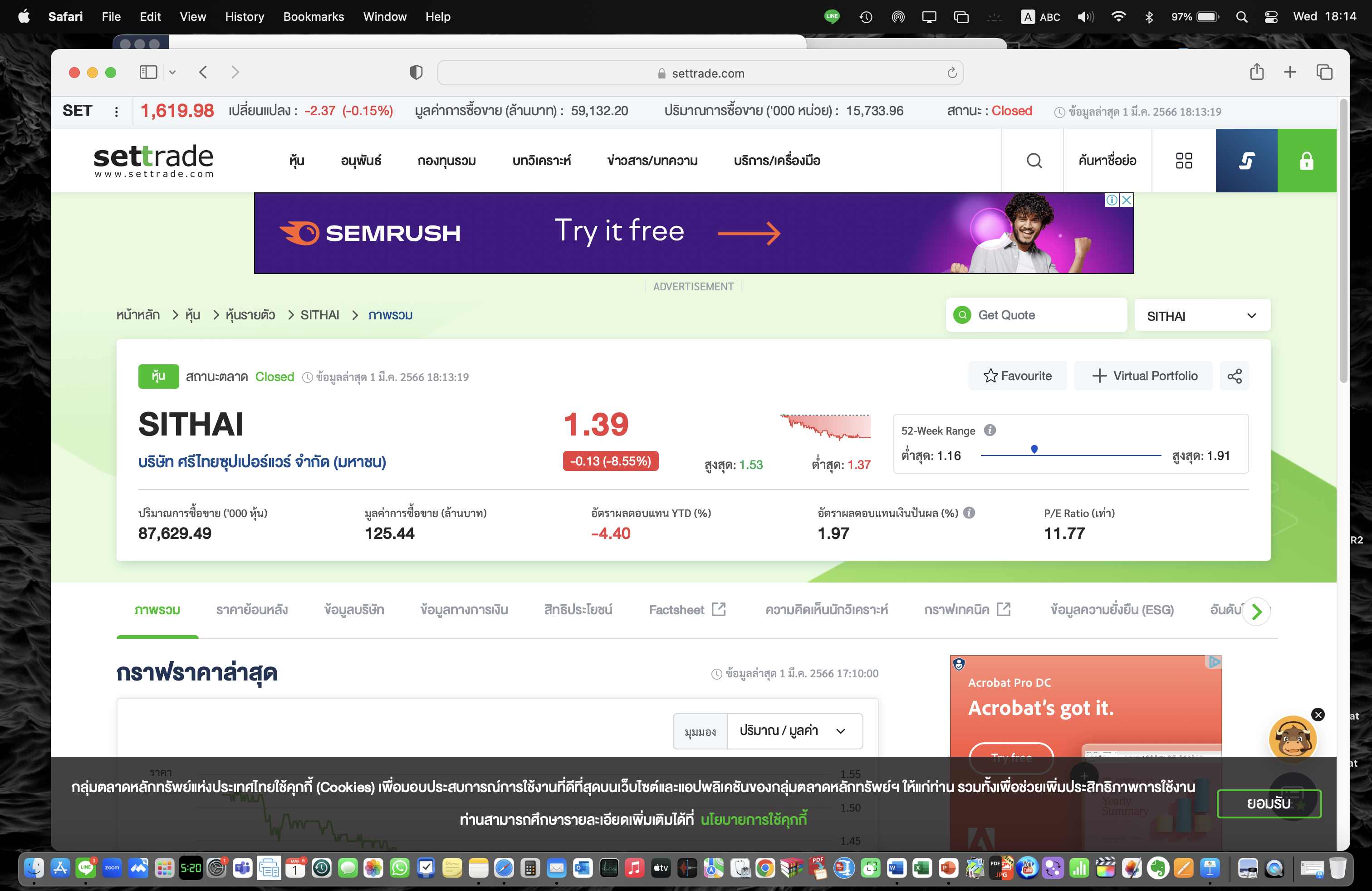Open the Trash in the Dock
The width and height of the screenshot is (1372, 891).
click(x=1338, y=868)
